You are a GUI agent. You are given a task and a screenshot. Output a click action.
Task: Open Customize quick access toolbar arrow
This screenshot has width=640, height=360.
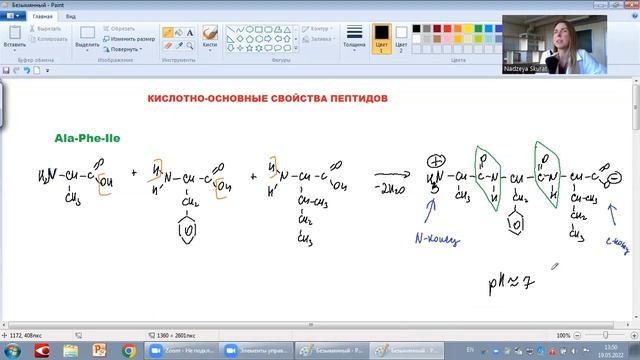[47, 71]
